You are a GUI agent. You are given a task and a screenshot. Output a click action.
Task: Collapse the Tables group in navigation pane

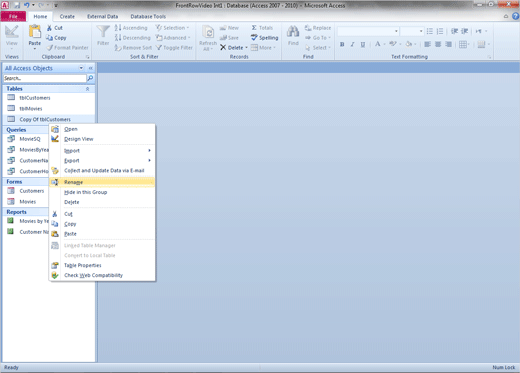(x=87, y=89)
